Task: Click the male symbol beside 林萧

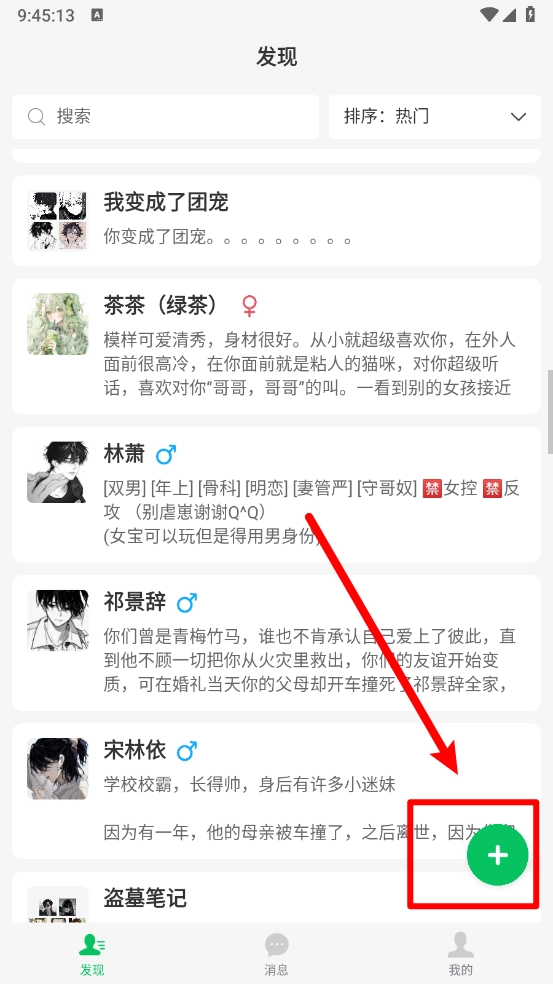Action: [166, 454]
